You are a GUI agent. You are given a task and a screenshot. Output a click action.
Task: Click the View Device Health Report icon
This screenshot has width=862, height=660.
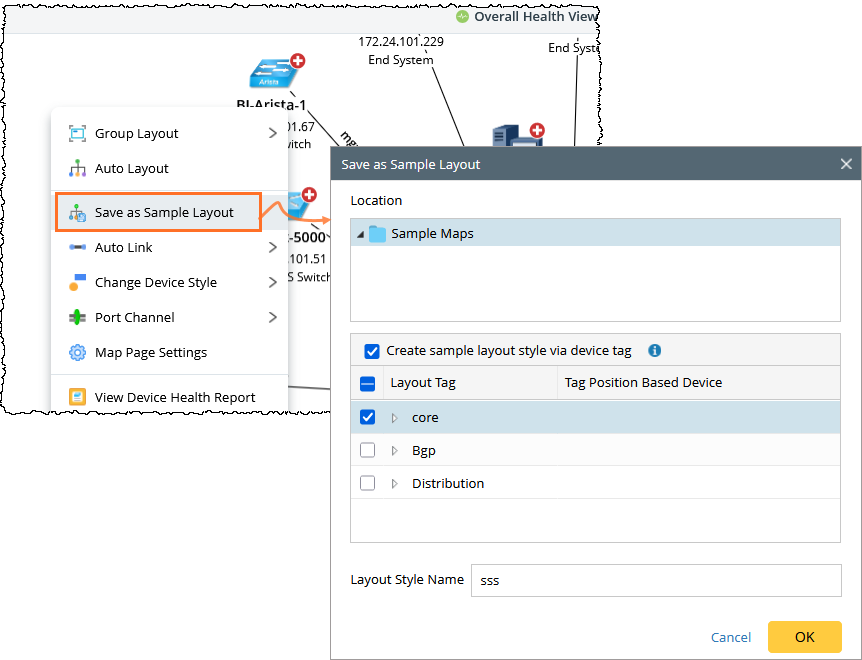[77, 397]
